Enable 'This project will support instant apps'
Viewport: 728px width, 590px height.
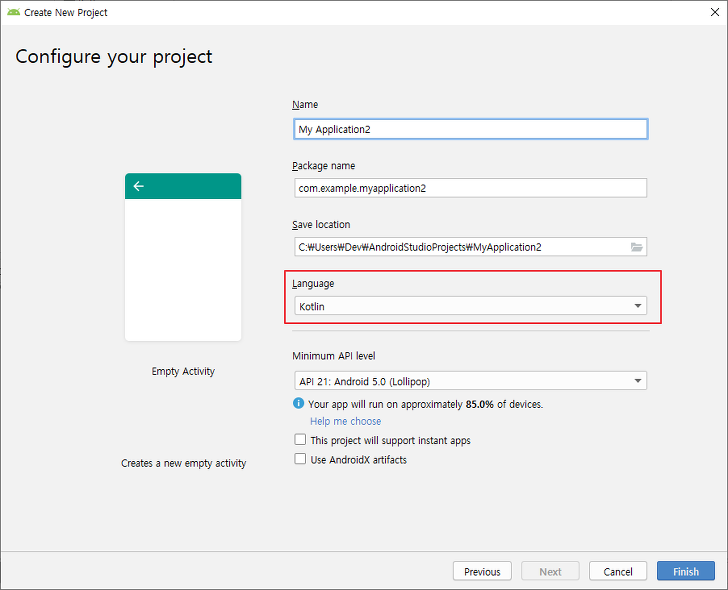click(x=300, y=440)
